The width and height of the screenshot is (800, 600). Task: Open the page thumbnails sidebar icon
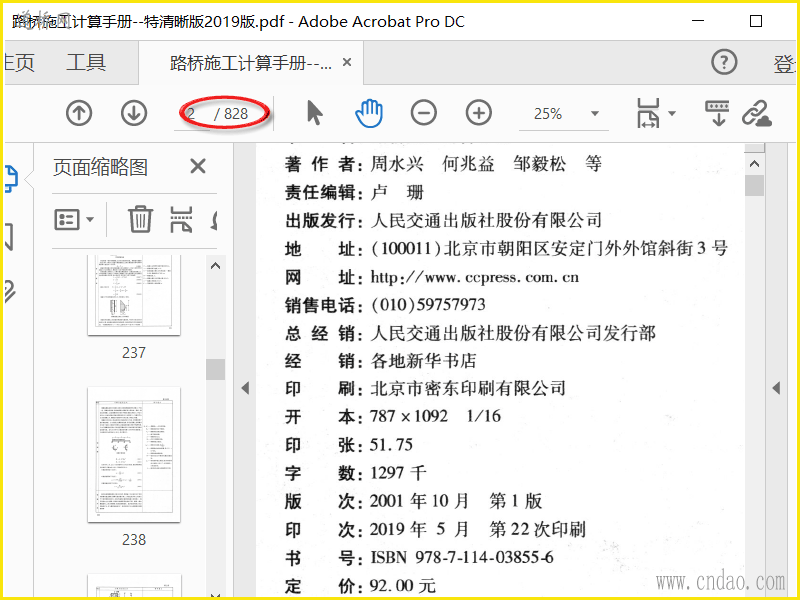pos(11,179)
